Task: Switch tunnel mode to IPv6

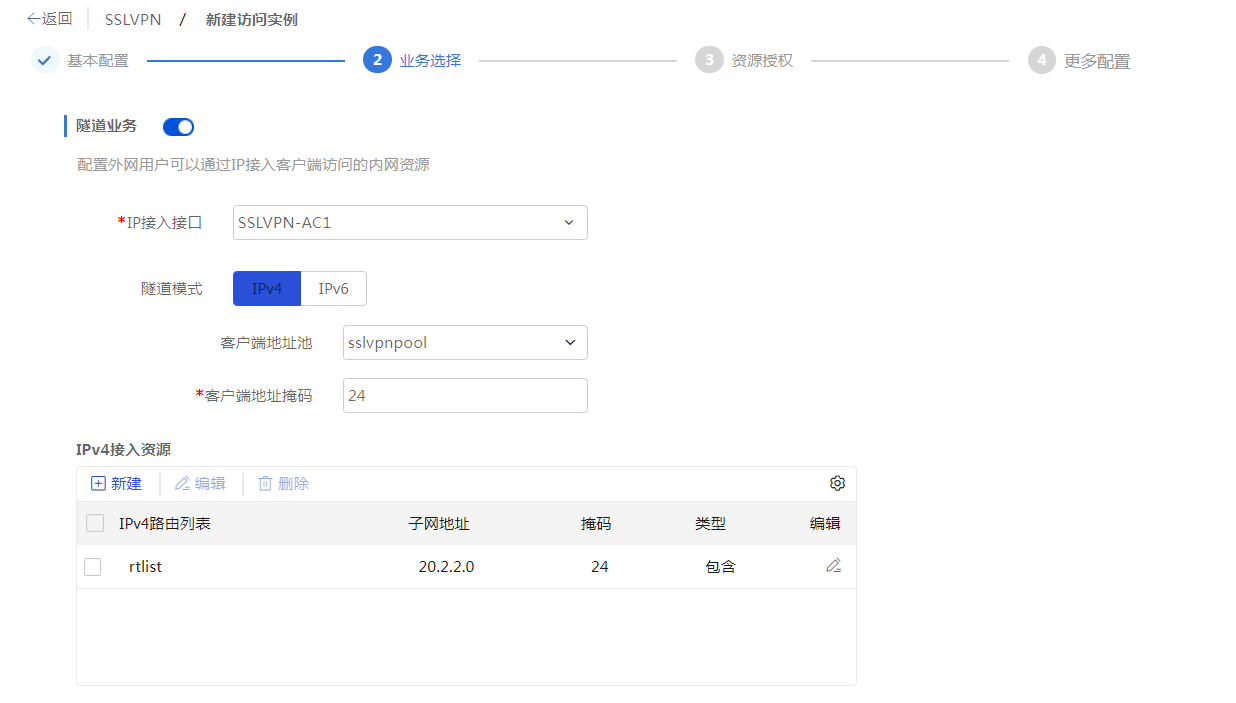Action: 333,289
